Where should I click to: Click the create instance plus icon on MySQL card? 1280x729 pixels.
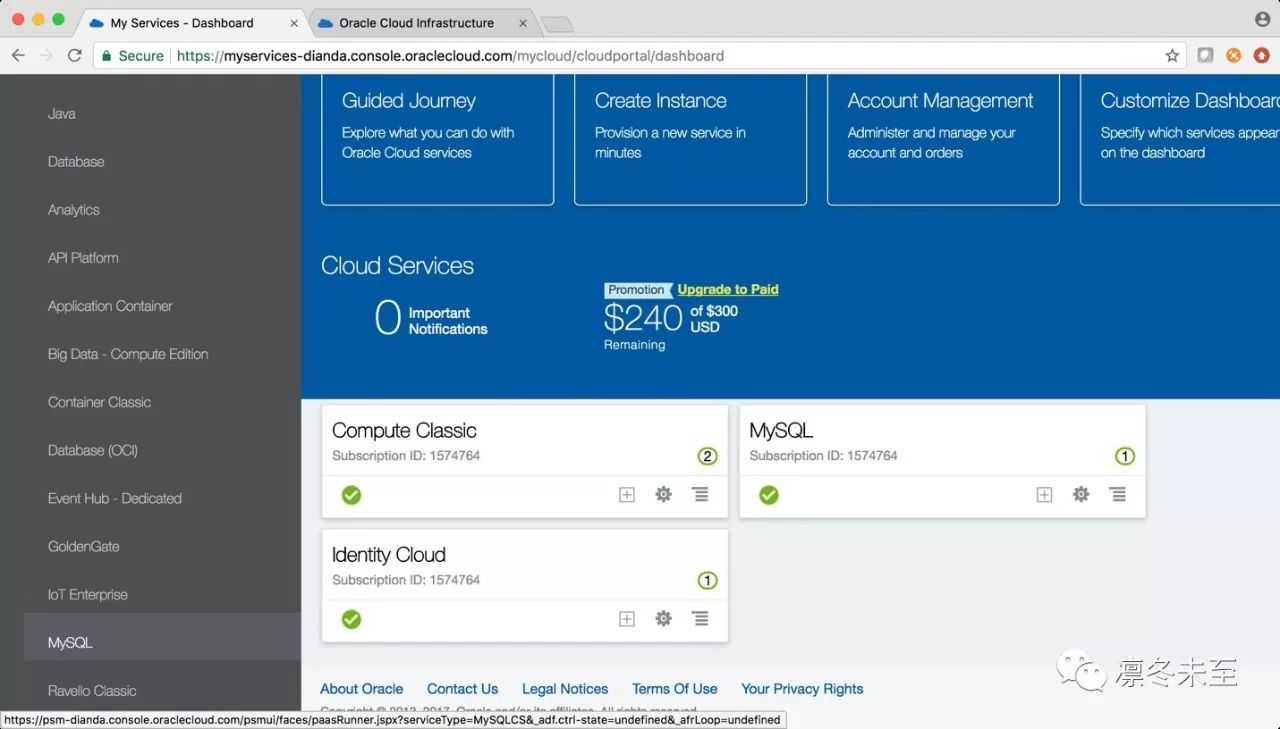click(x=1044, y=495)
